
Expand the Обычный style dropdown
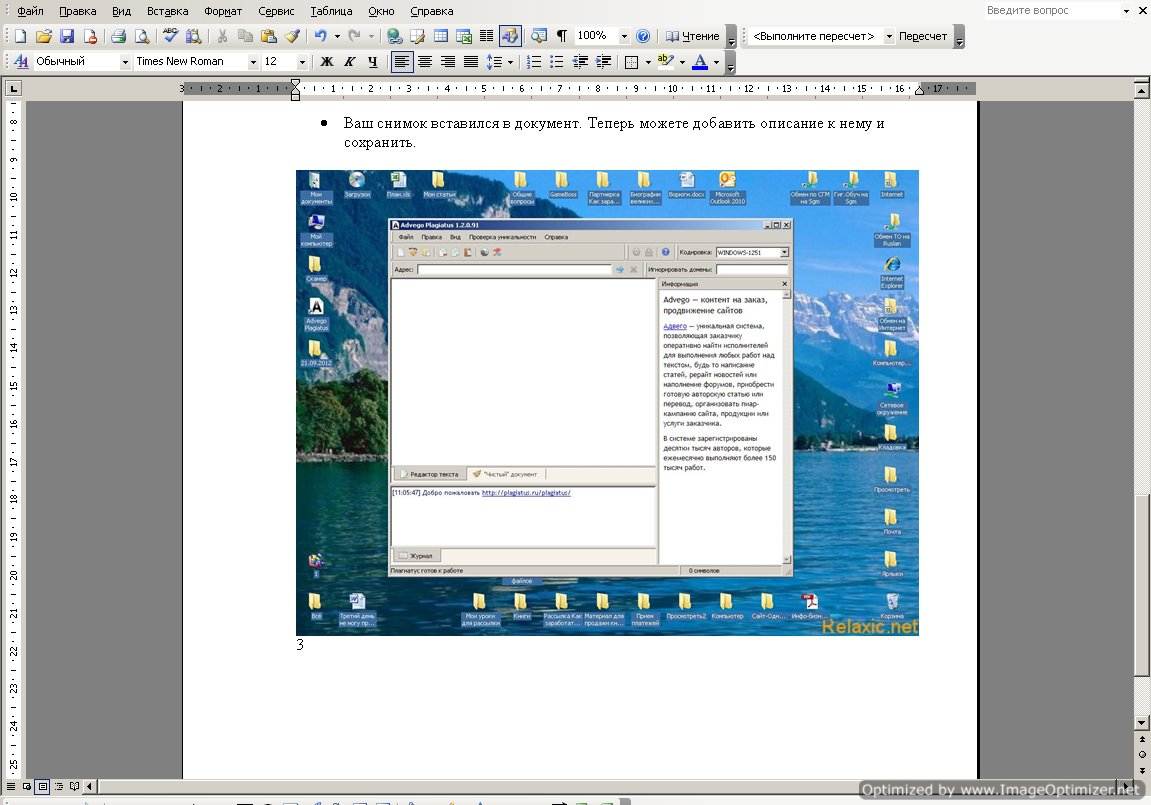pyautogui.click(x=125, y=62)
